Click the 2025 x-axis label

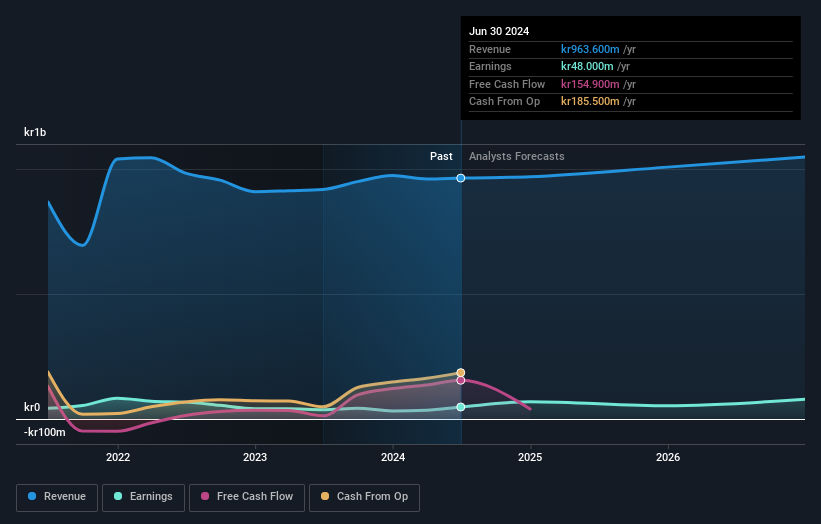click(x=530, y=457)
